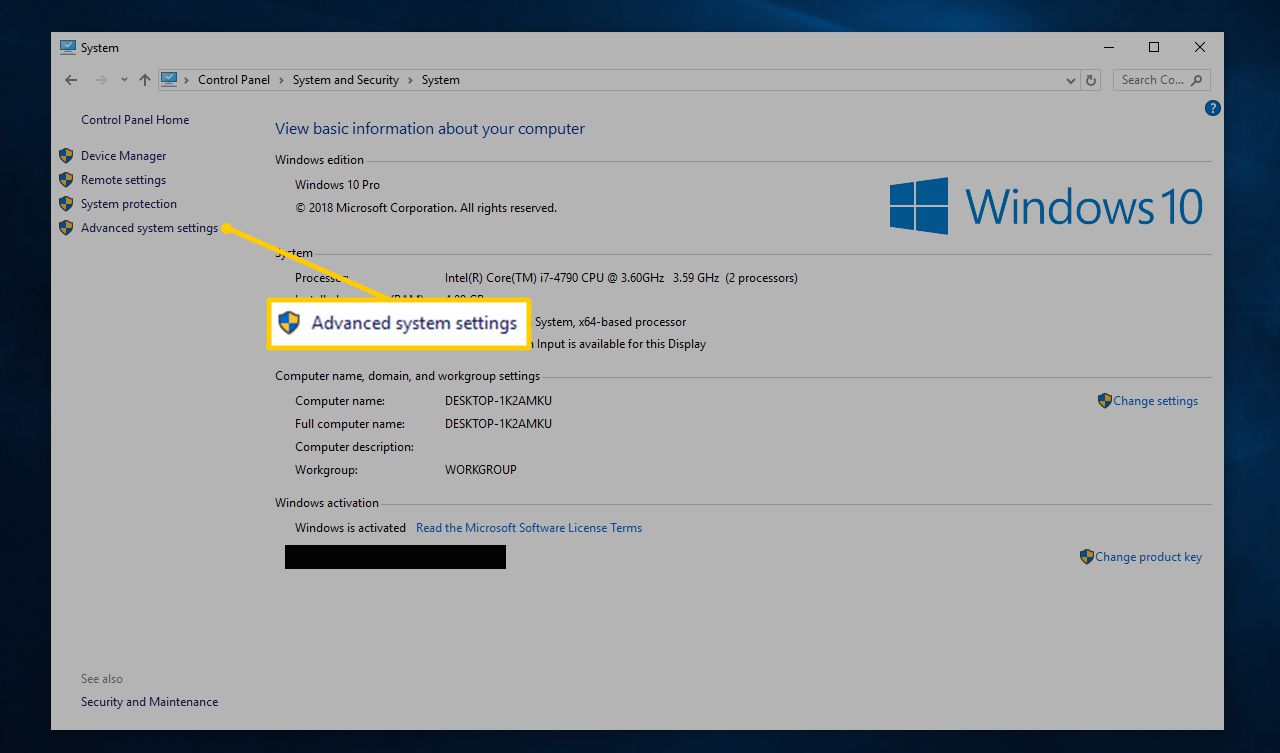Click the shield icon beside Remote settings
This screenshot has height=753, width=1280.
point(66,180)
